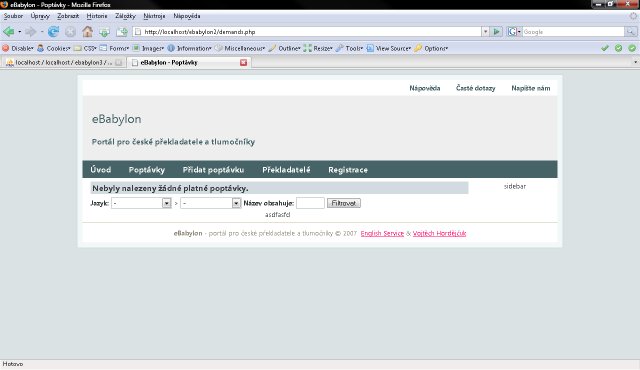This screenshot has width=640, height=370.
Task: Open the Information developer toolbar menu
Action: point(189,48)
